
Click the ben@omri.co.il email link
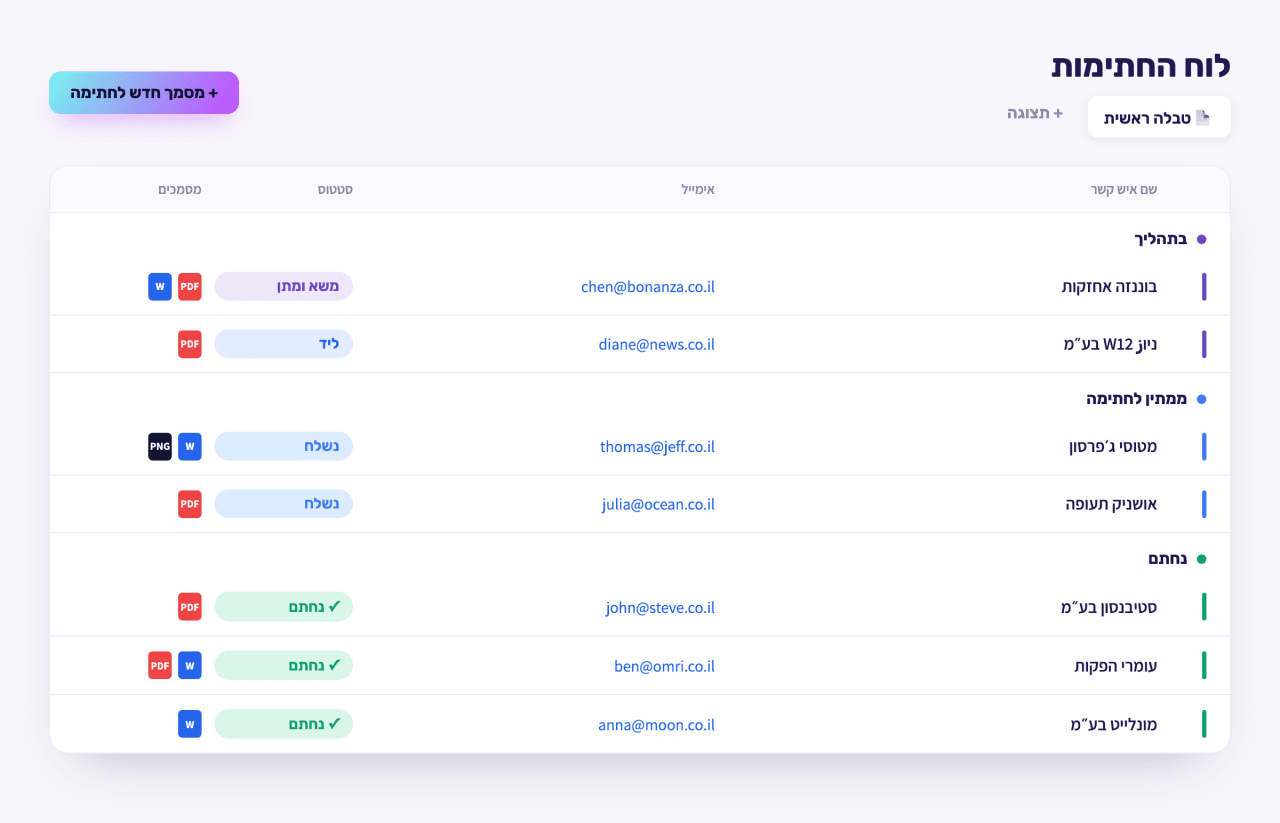(665, 666)
